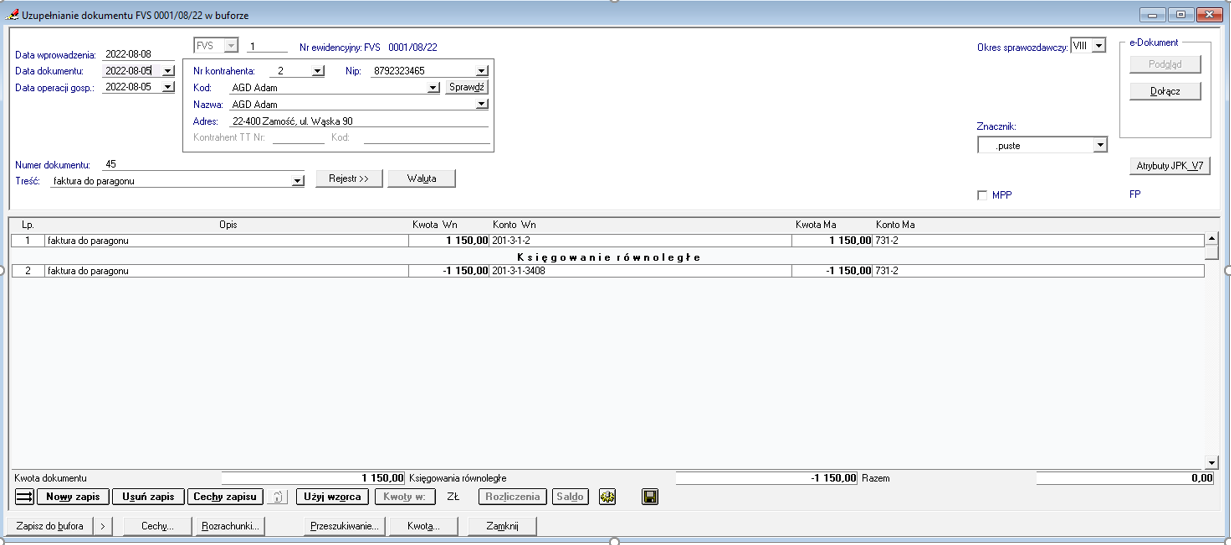Viewport: 1231px width, 545px height.
Task: Open the FVS document type dropdown
Action: tap(231, 46)
